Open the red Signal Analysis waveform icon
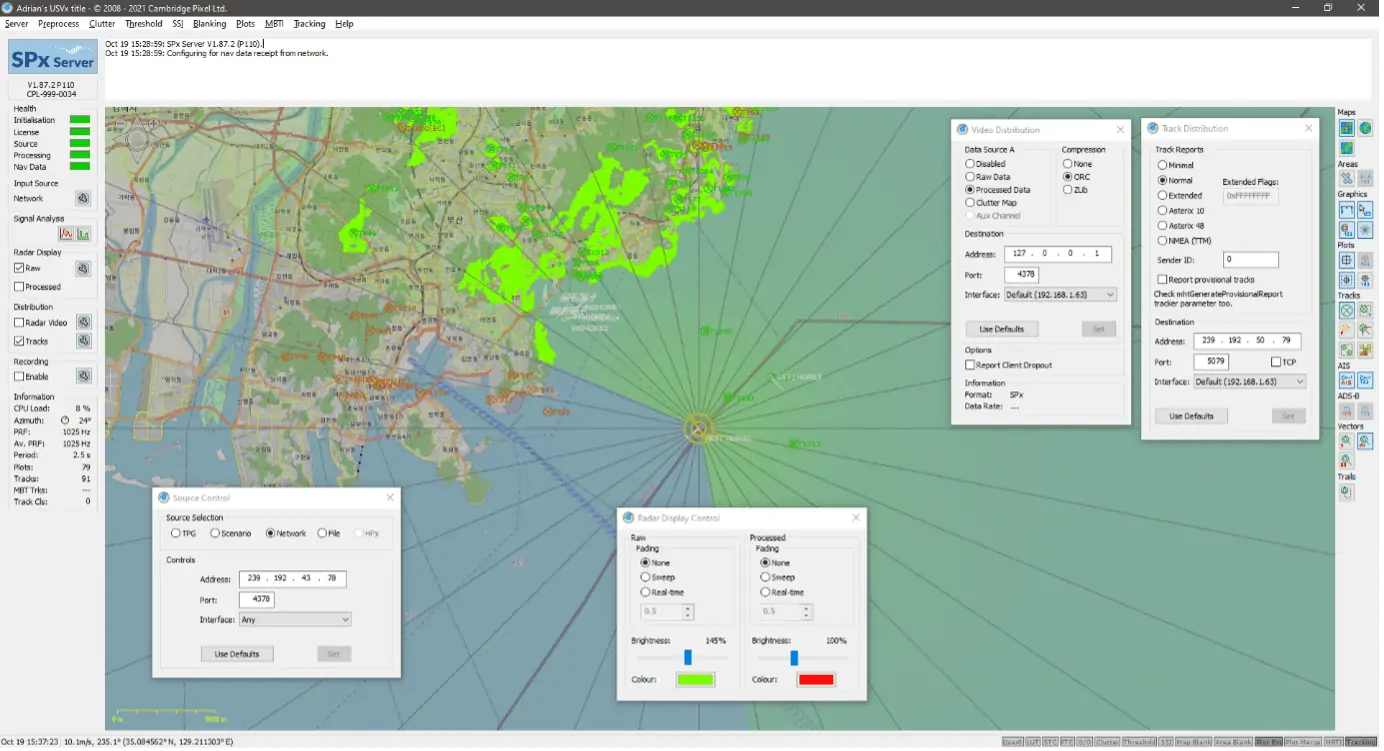1384x751 pixels. [66, 234]
